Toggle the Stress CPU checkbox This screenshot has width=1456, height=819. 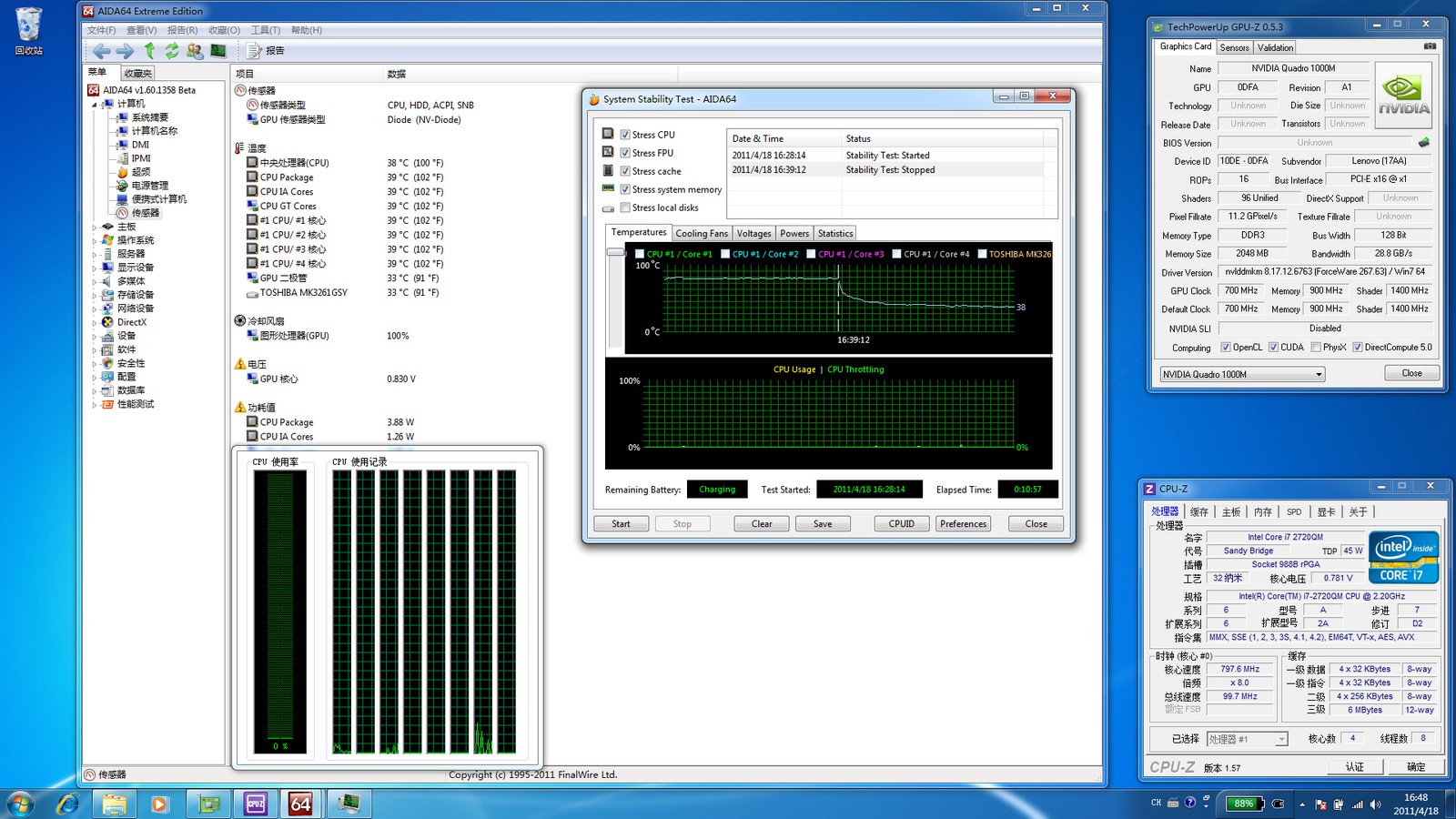pyautogui.click(x=625, y=135)
